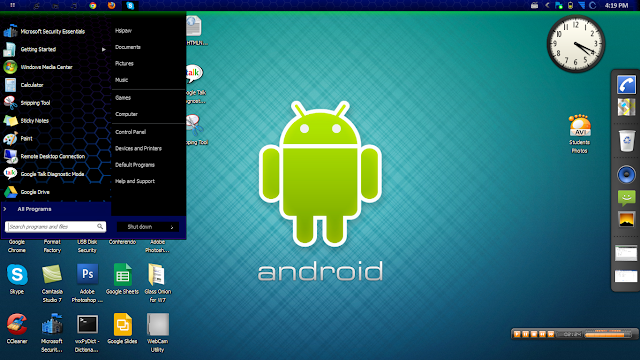Open Recycle Bin in the side dock

(x=626, y=140)
